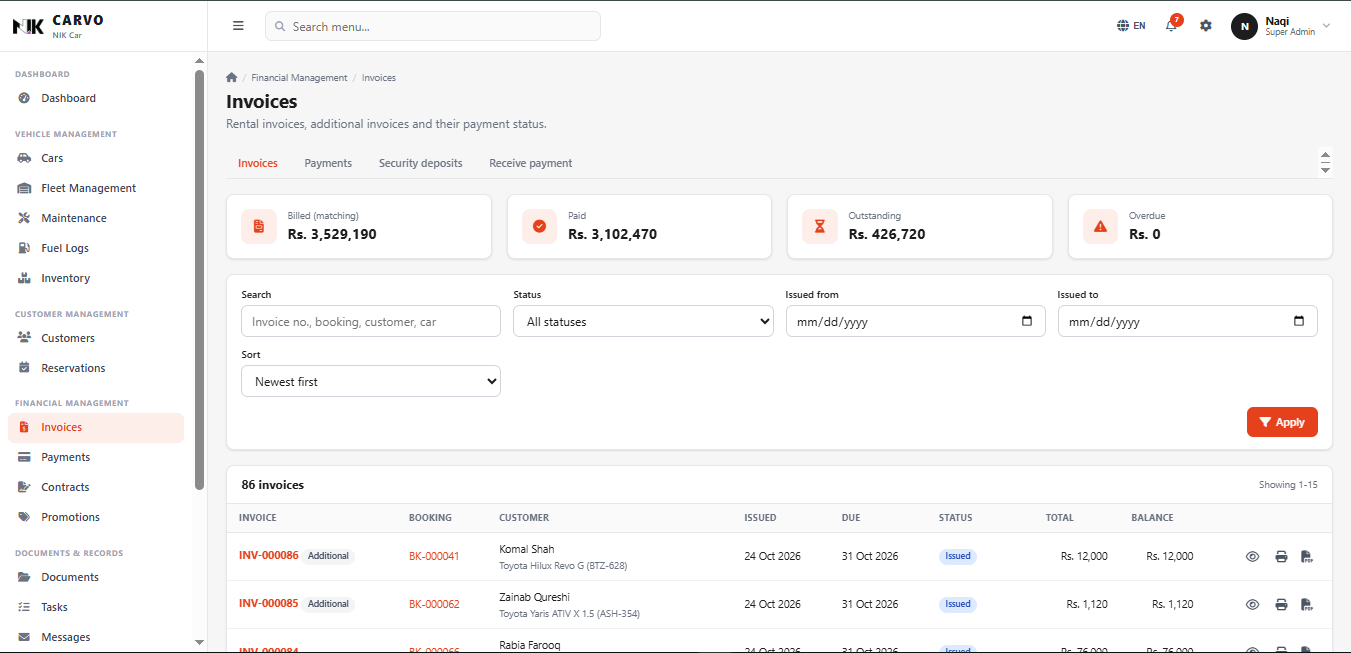
Task: Open booking link BK-000062
Action: pos(434,604)
